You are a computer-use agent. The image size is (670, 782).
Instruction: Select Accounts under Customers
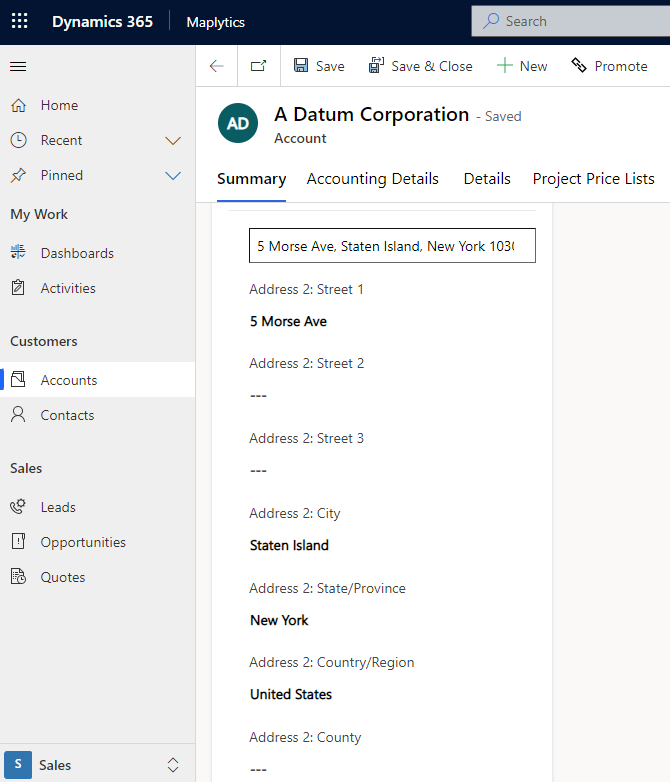[x=97, y=380]
